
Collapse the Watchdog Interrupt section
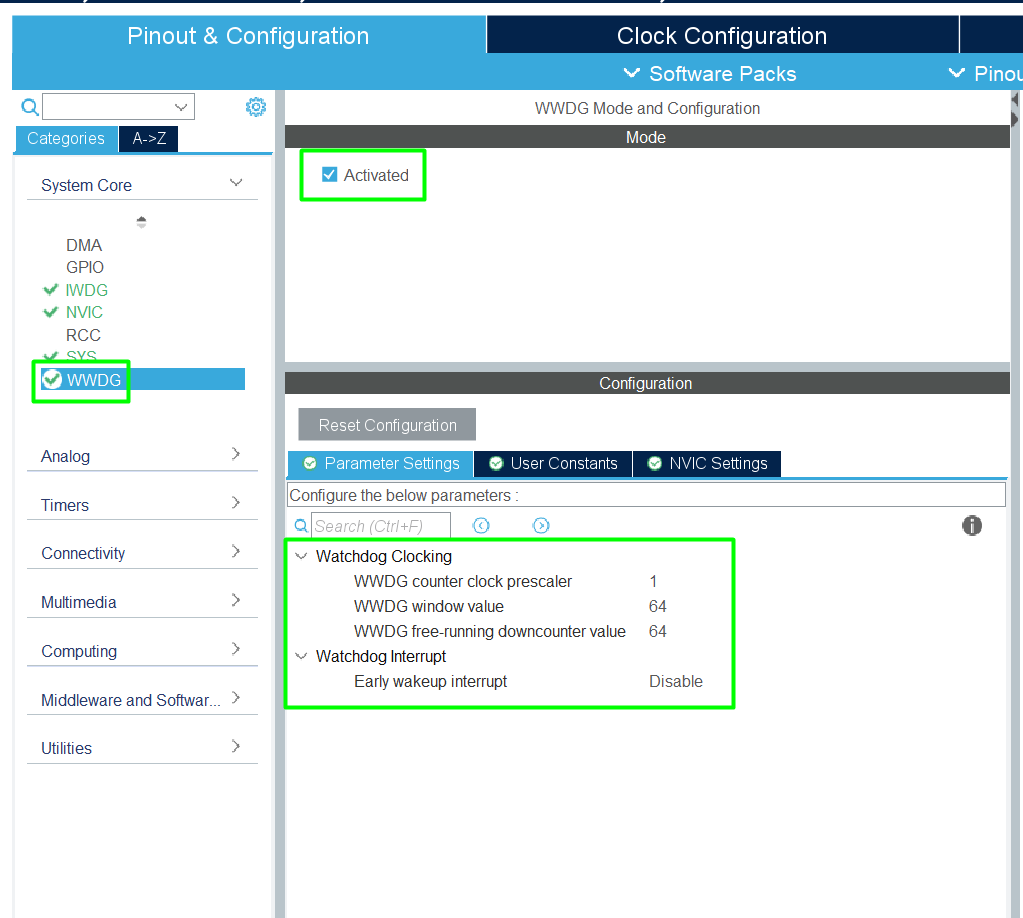point(301,656)
